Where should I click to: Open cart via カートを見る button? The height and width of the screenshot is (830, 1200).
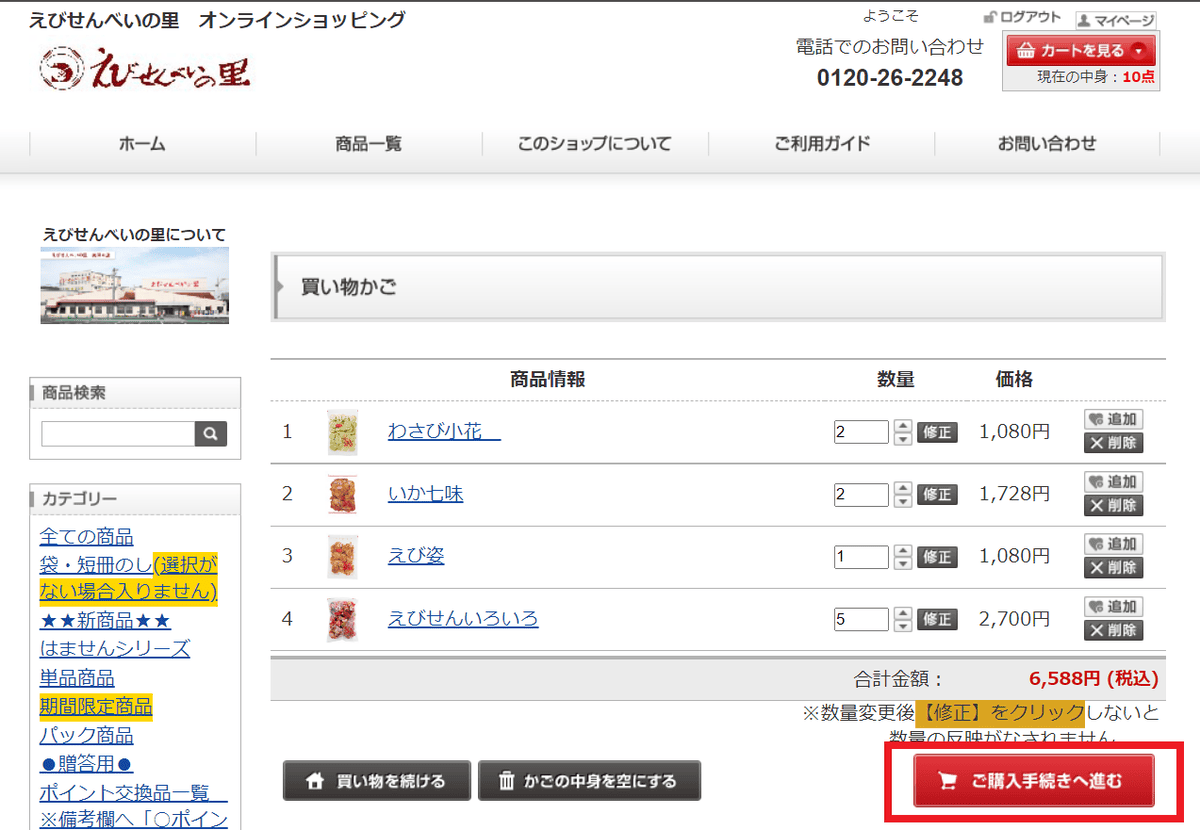click(x=1080, y=51)
